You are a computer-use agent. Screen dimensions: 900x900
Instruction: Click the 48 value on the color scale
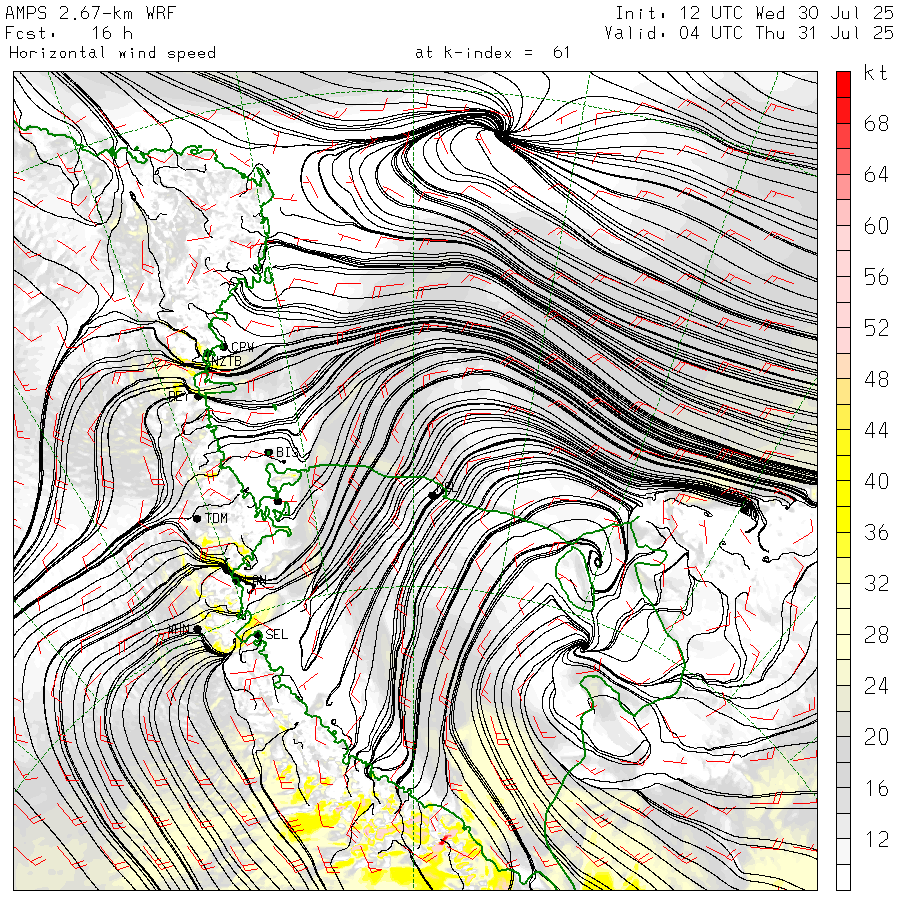876,379
